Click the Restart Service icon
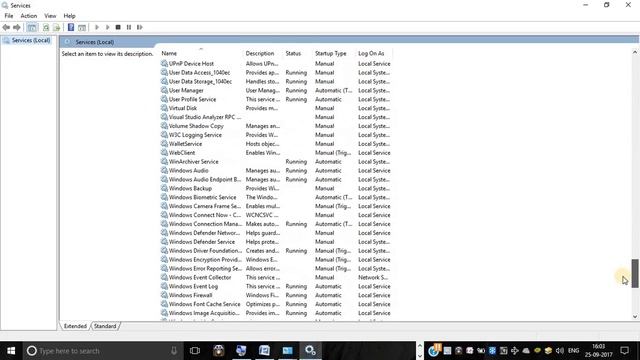This screenshot has width=640, height=360. (140, 27)
